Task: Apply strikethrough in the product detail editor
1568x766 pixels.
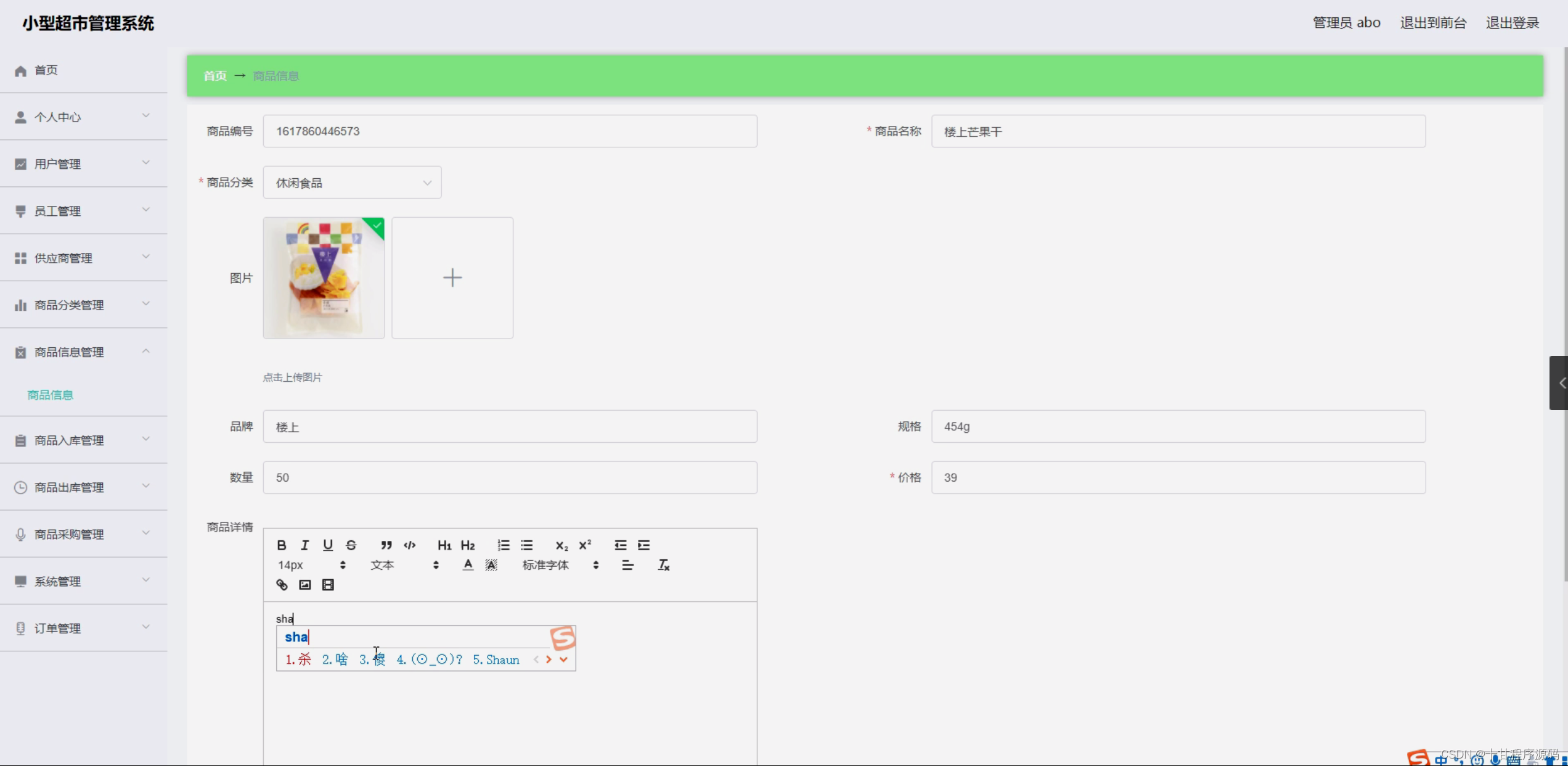Action: tap(351, 545)
